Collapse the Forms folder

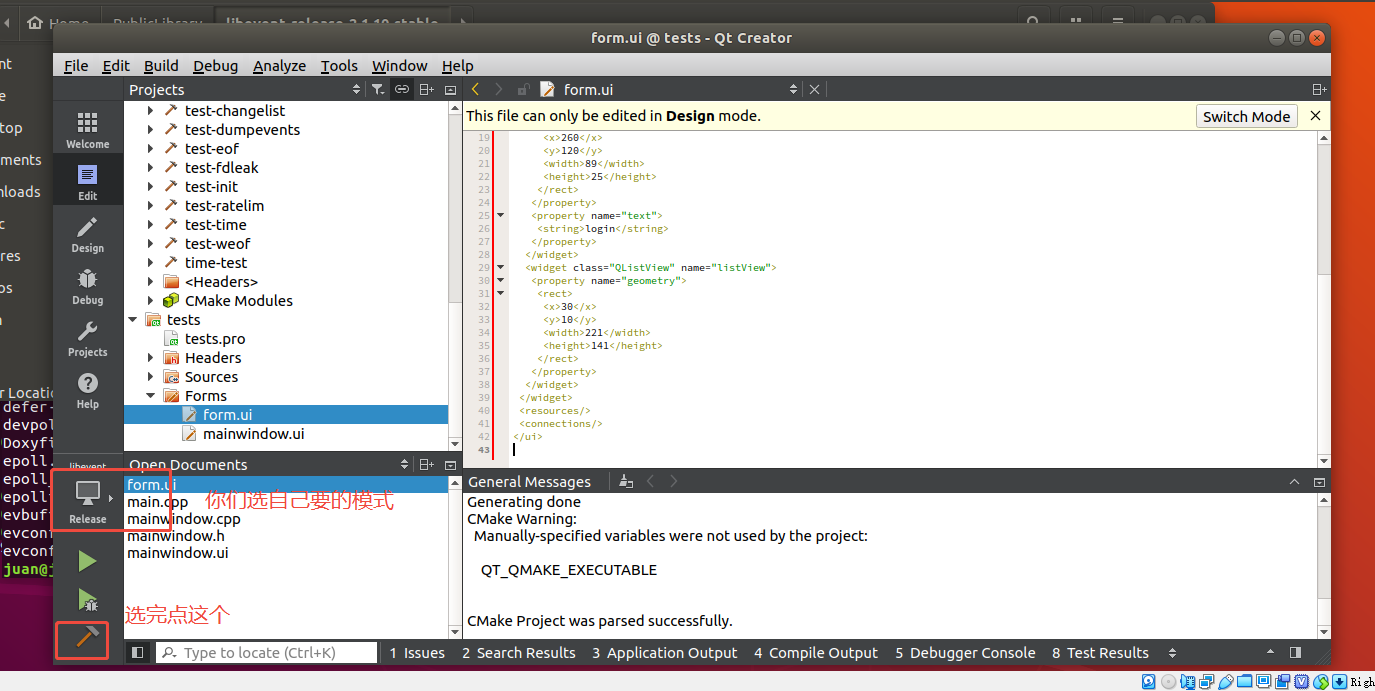(151, 395)
